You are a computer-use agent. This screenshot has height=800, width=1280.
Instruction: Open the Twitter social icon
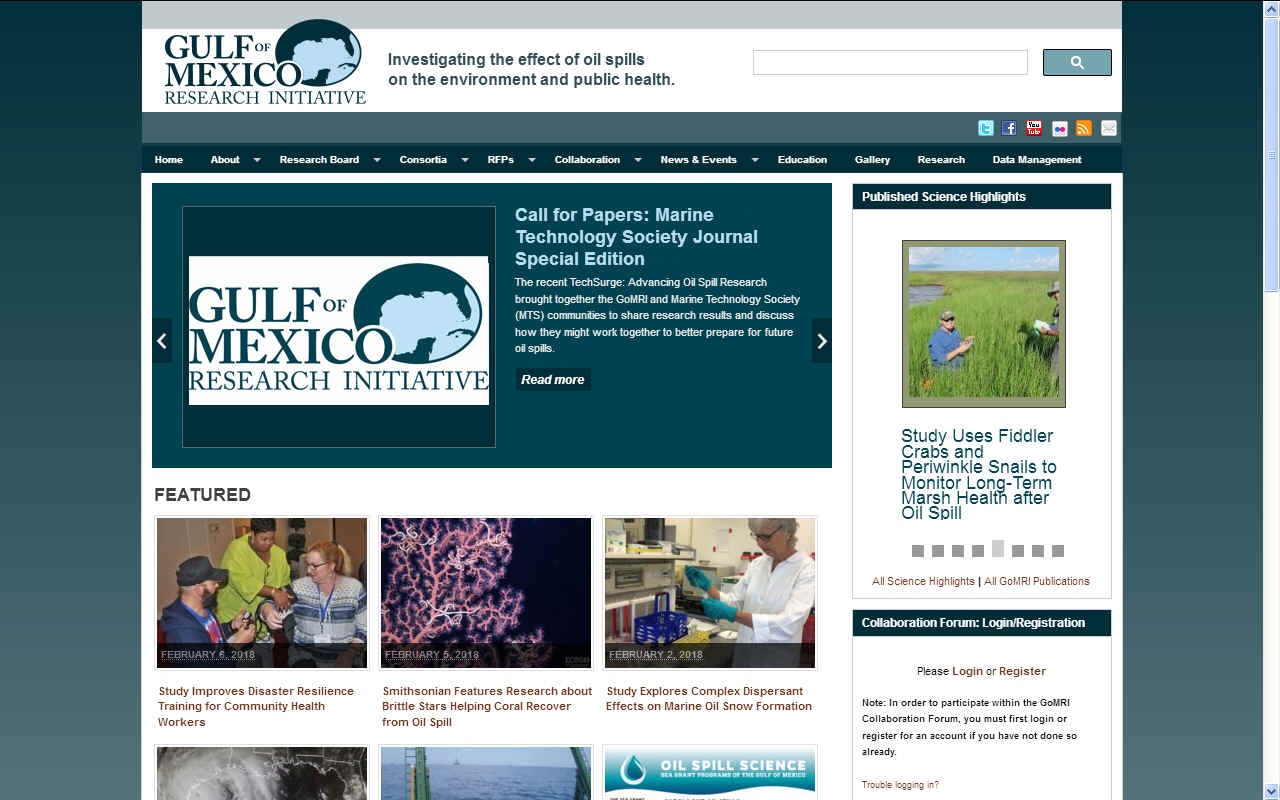[985, 128]
